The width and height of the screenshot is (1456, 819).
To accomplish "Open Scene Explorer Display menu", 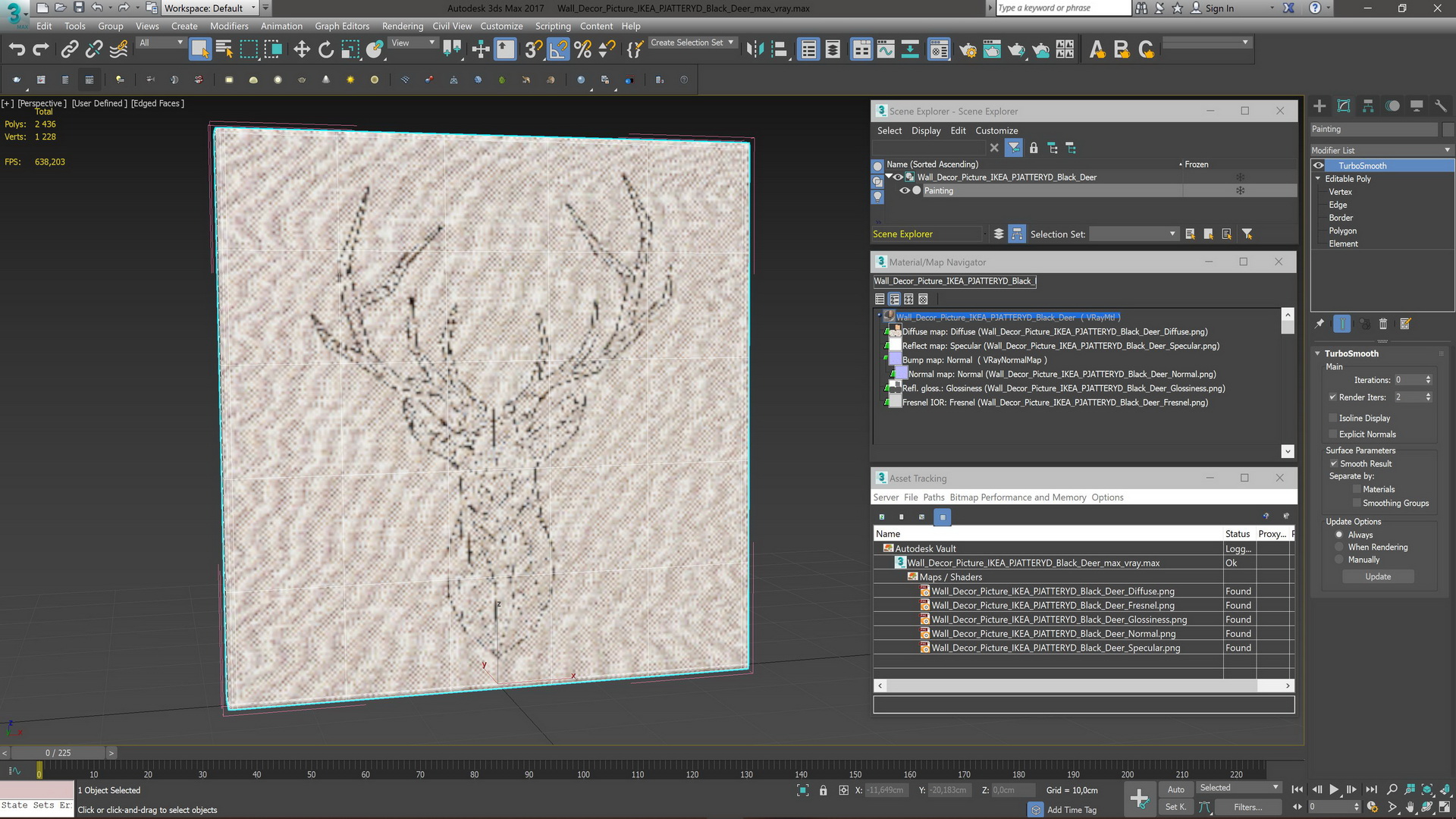I will [926, 131].
